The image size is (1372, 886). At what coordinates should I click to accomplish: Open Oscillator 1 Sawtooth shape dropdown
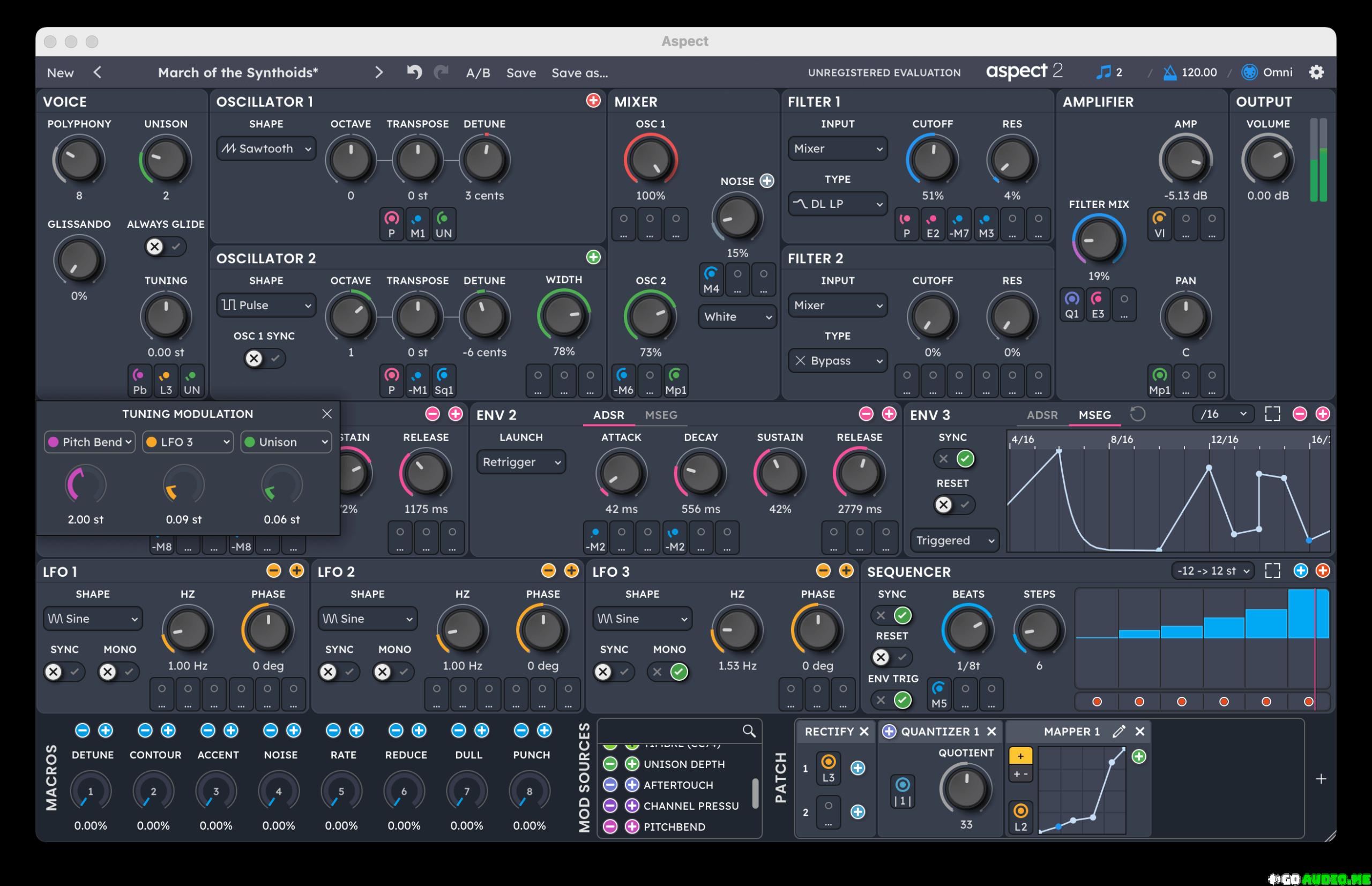266,148
